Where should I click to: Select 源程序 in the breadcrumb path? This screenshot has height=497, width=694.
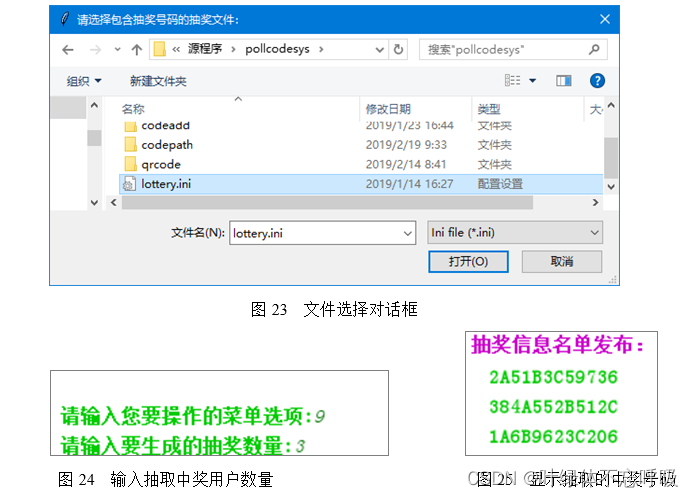pyautogui.click(x=204, y=49)
